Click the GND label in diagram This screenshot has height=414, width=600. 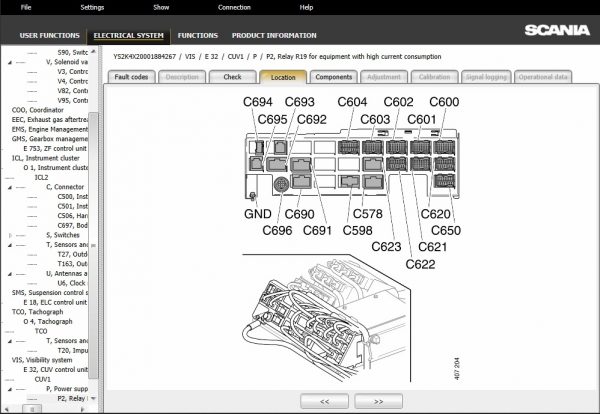tap(258, 214)
